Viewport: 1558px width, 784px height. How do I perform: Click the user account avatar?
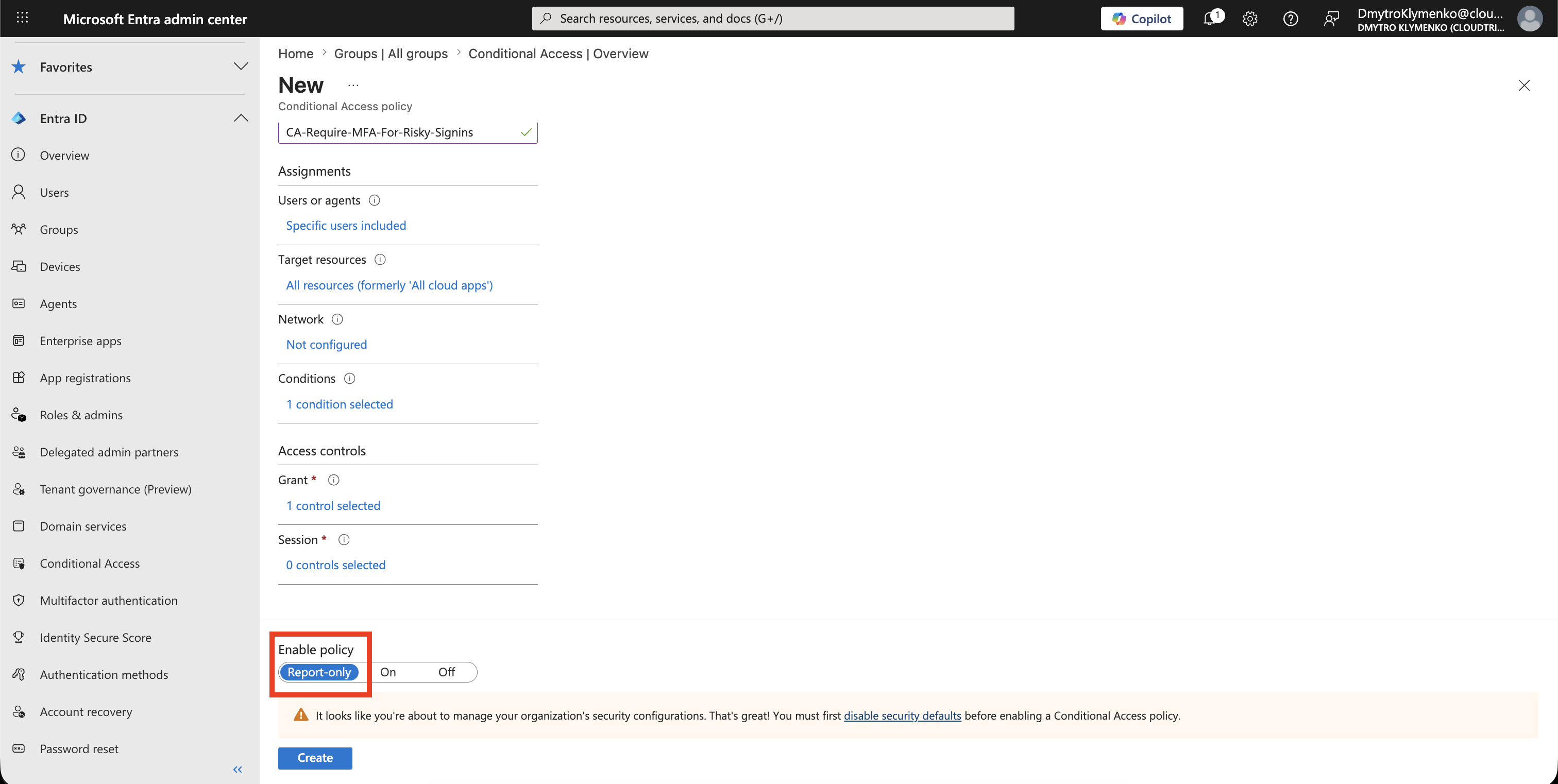(1530, 19)
